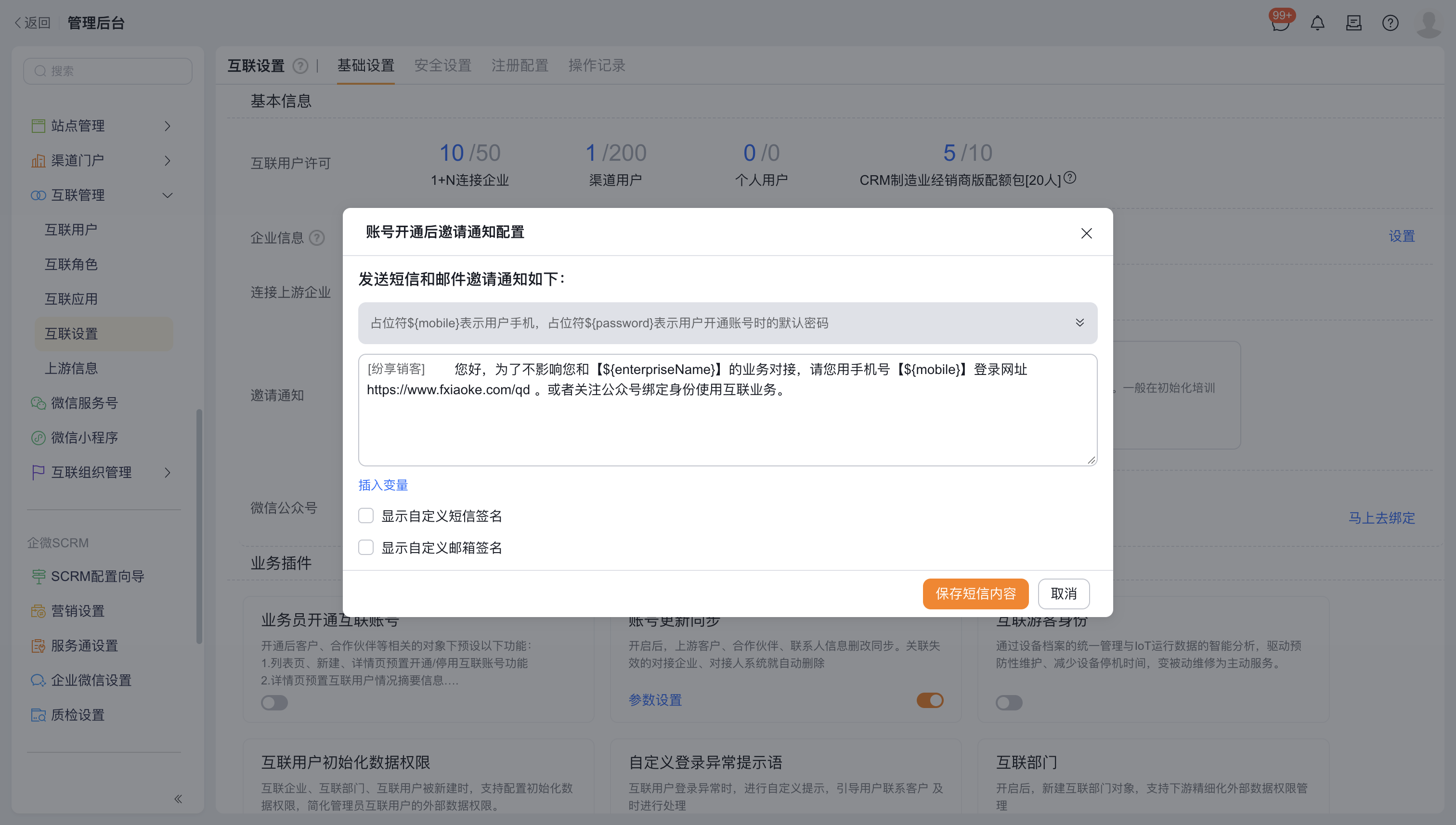The height and width of the screenshot is (825, 1456).
Task: Go back with 返回 button
Action: click(32, 23)
